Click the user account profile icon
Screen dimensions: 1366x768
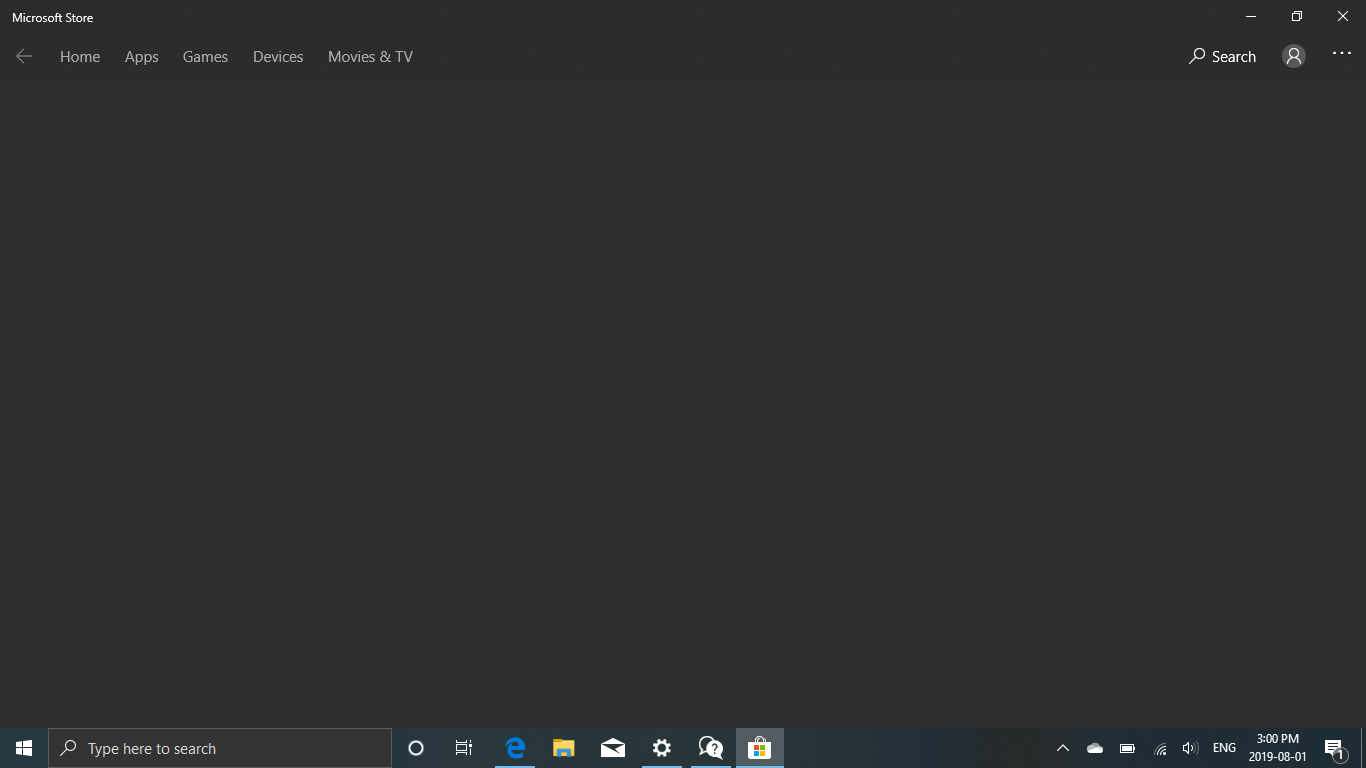coord(1294,57)
